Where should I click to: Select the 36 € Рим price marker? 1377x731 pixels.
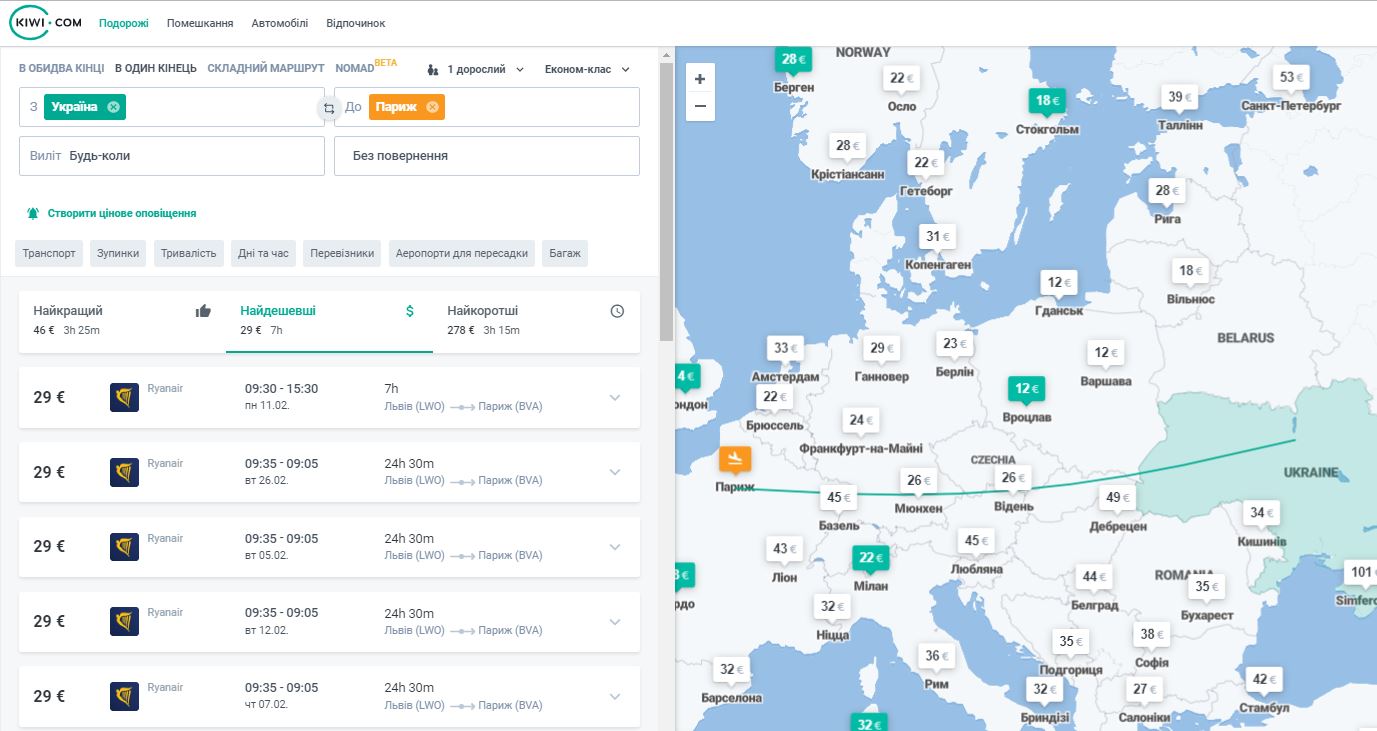[x=936, y=657]
